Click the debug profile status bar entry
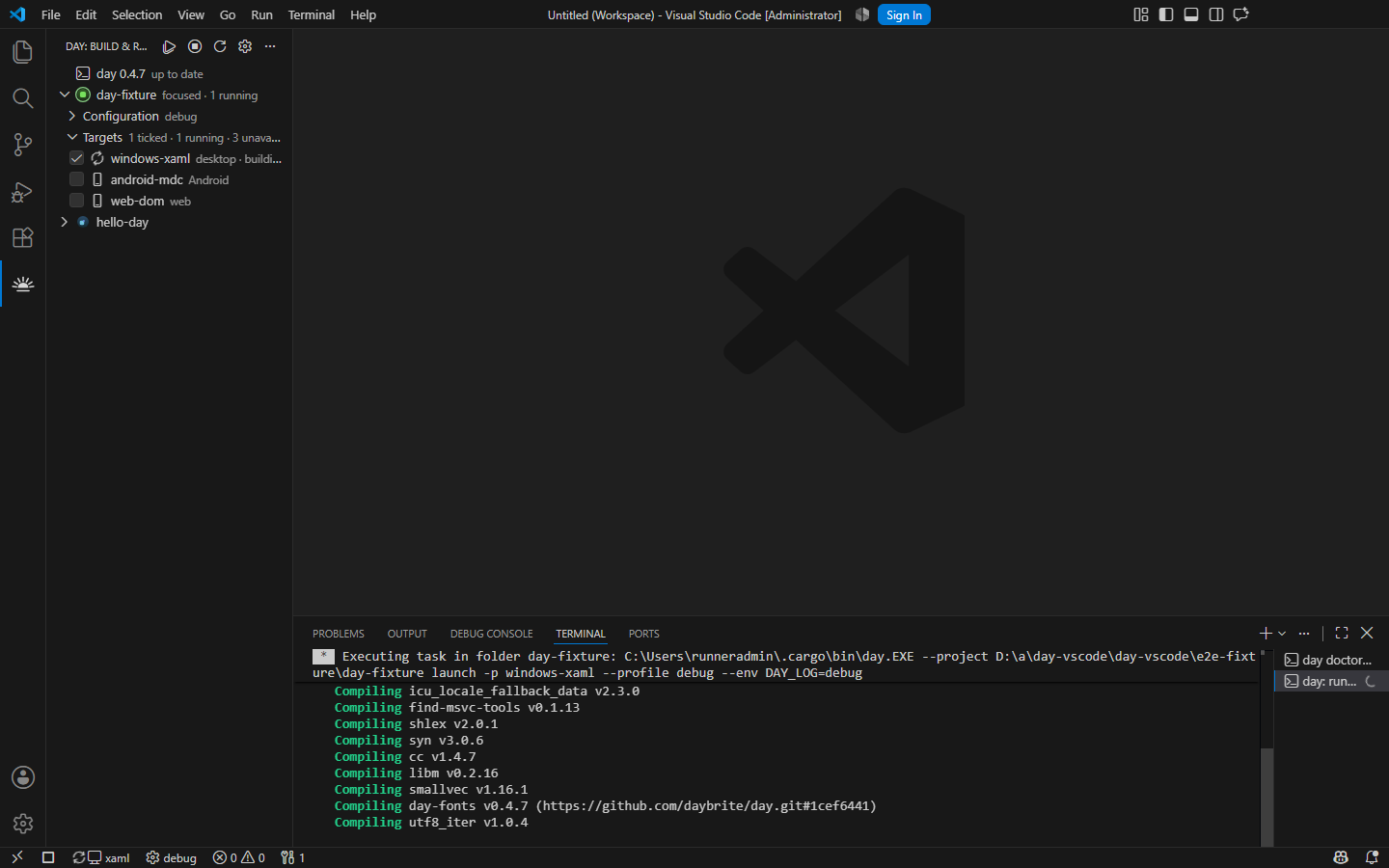Image resolution: width=1389 pixels, height=868 pixels. point(172,857)
